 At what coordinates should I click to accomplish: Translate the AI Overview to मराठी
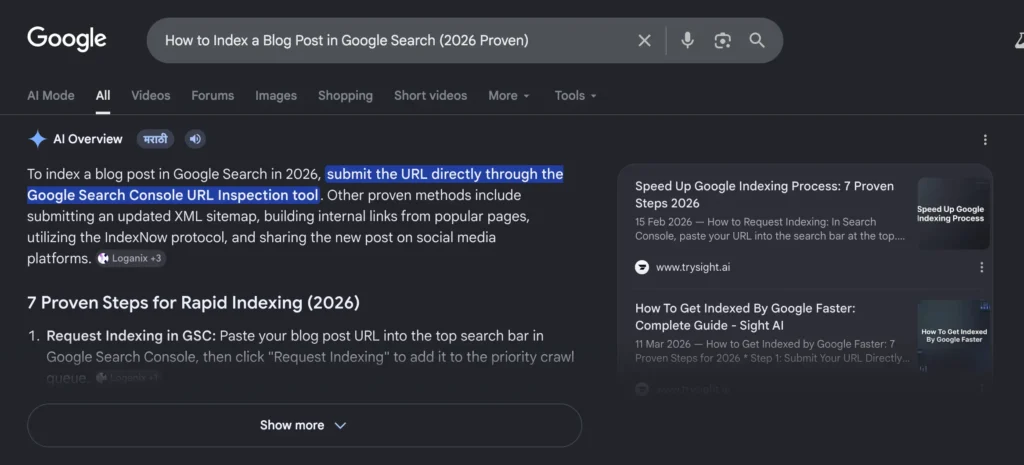point(155,139)
